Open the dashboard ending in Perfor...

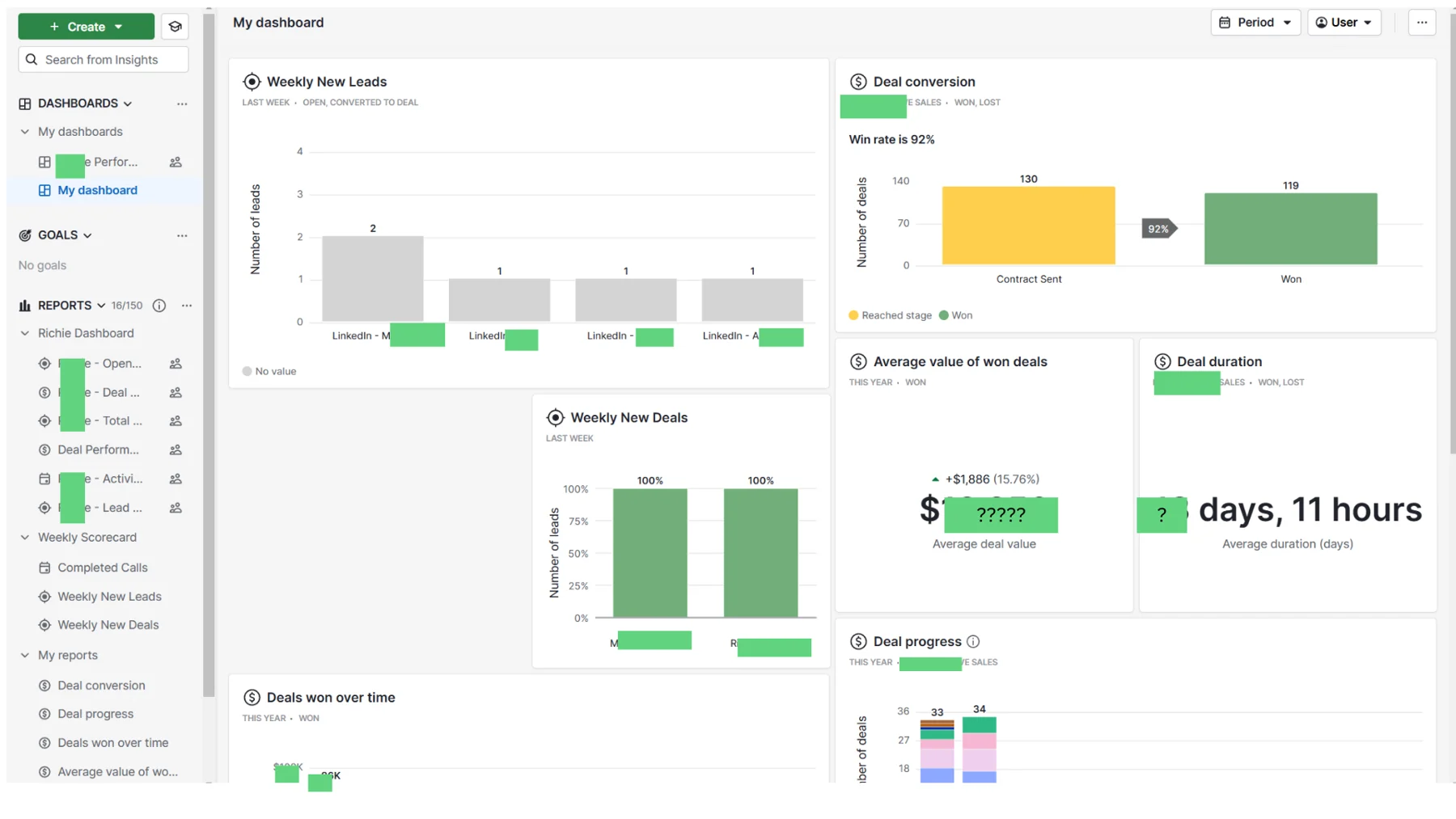coord(97,162)
